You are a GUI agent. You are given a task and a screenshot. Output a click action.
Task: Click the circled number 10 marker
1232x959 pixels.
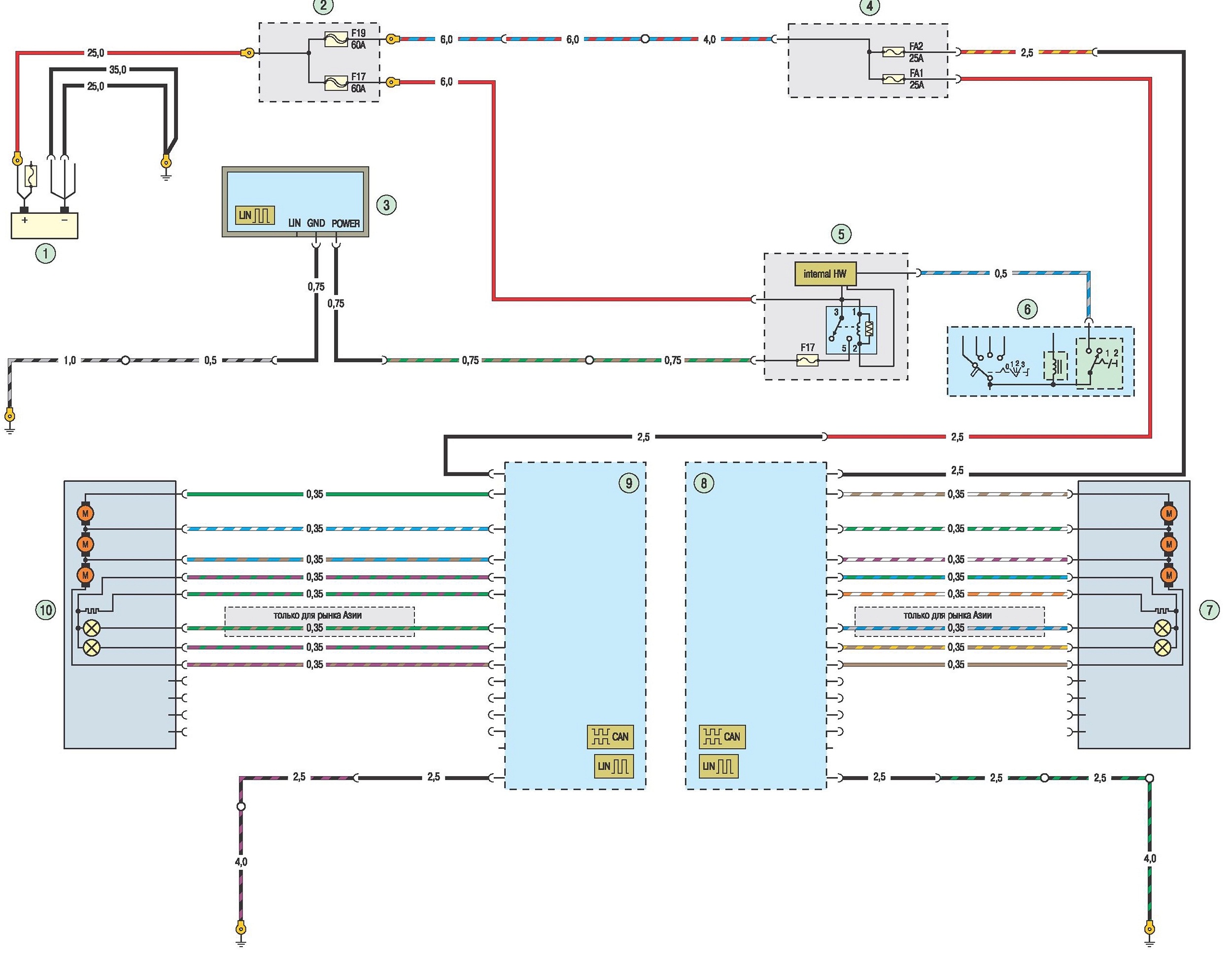coord(46,610)
